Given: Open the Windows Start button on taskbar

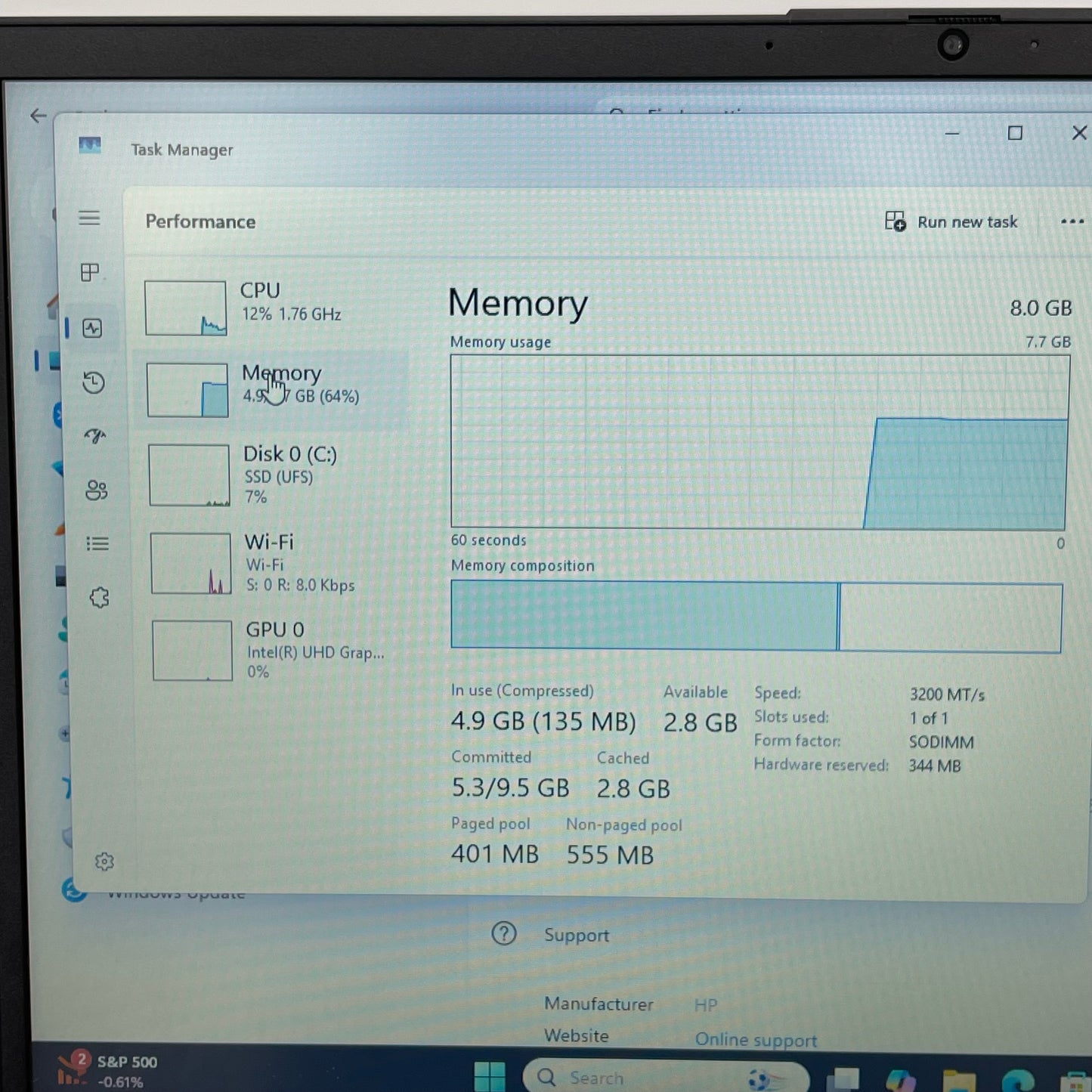Looking at the screenshot, I should click(490, 1076).
